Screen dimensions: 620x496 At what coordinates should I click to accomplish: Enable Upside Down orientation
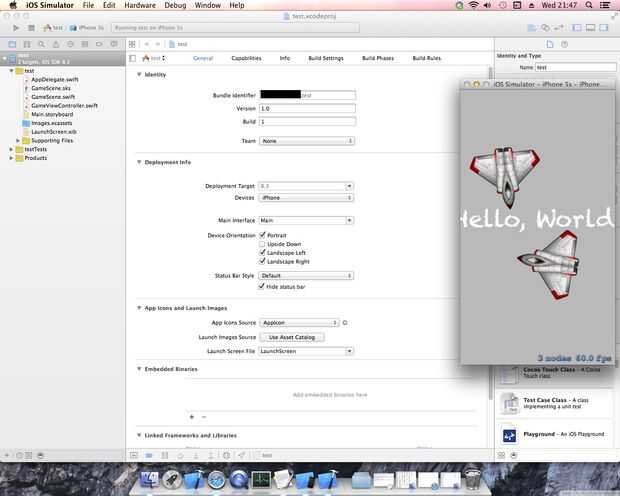pos(262,244)
